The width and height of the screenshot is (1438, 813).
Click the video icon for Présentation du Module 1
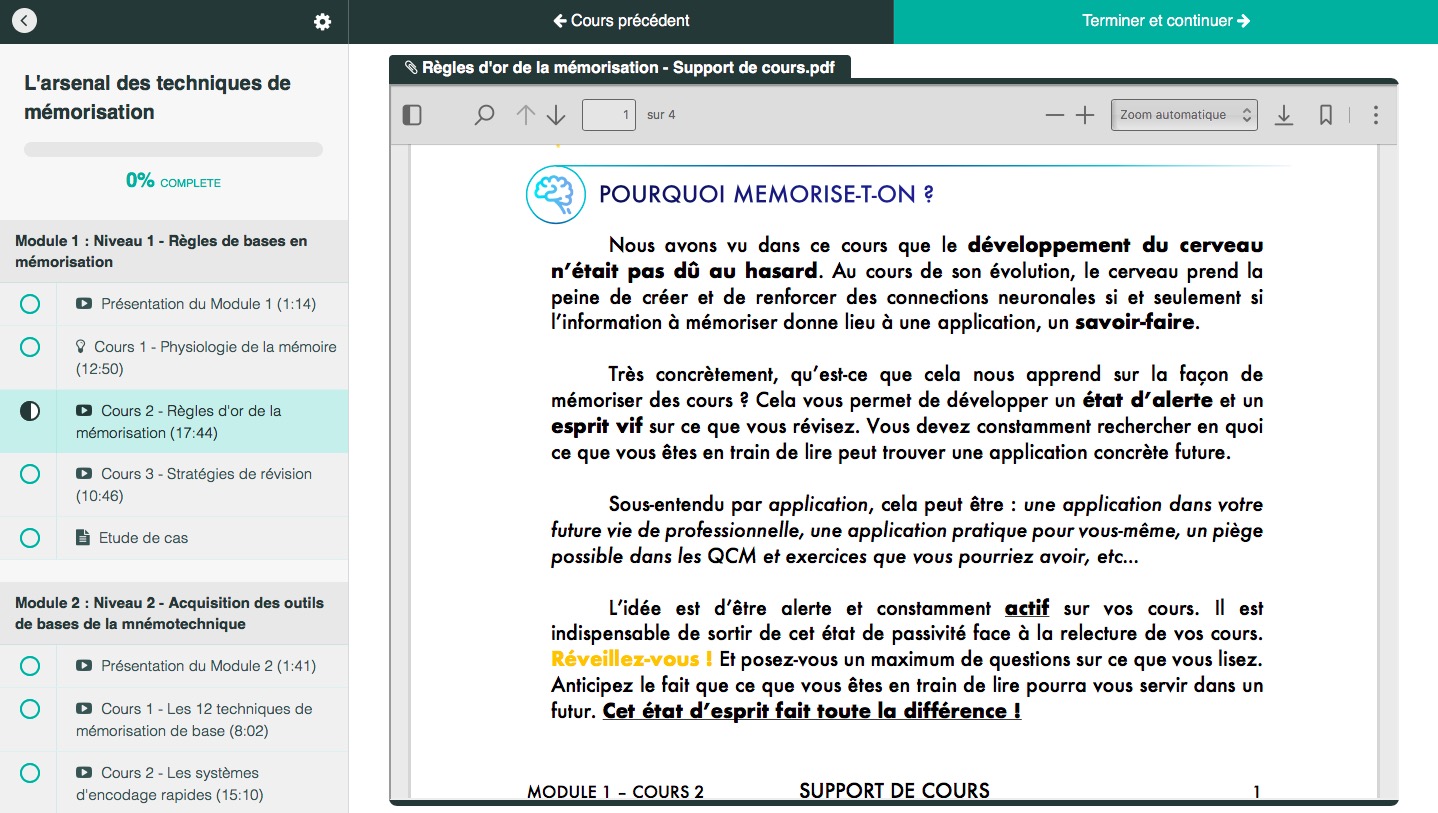pos(84,304)
